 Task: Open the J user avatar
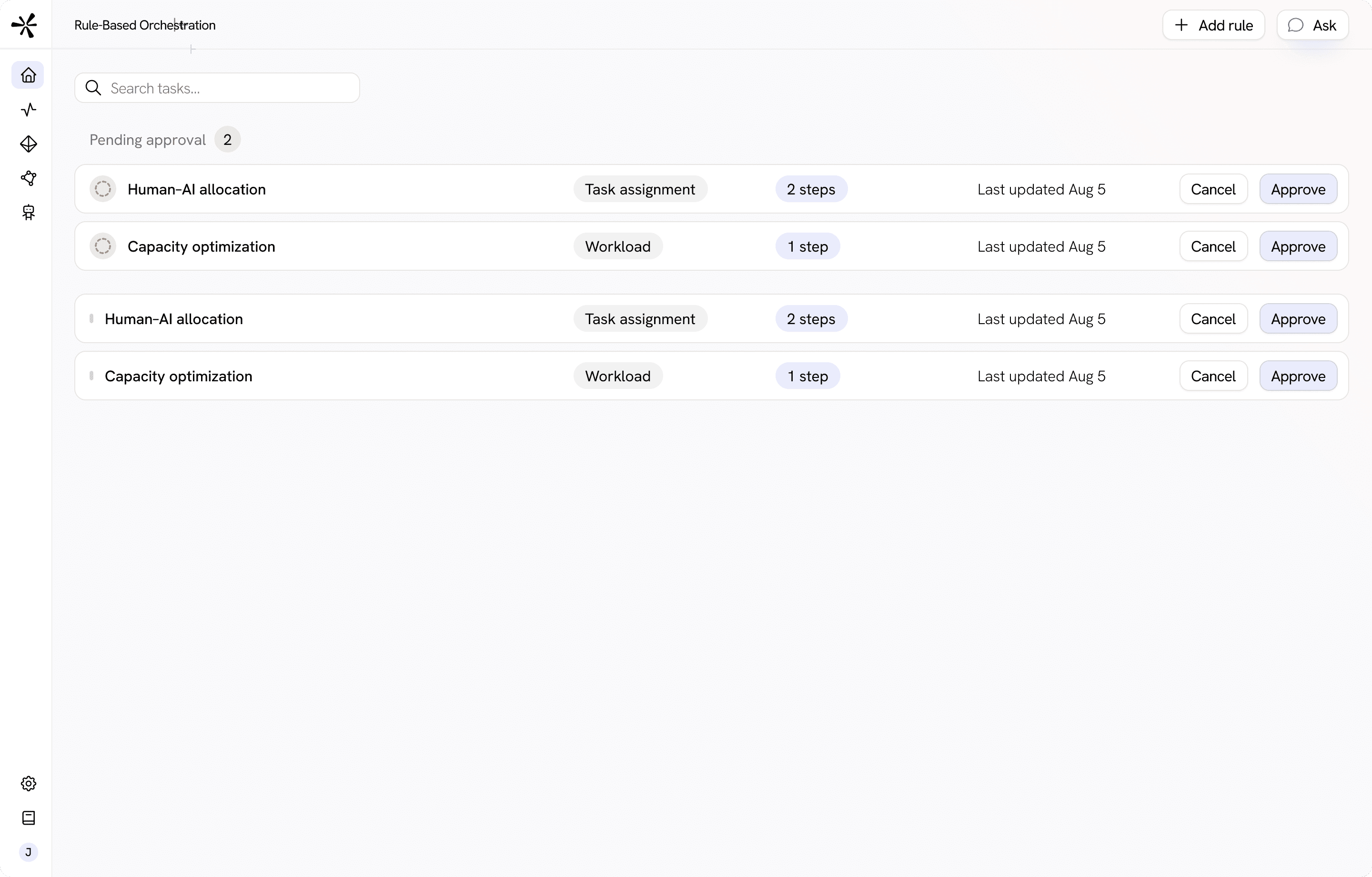(x=28, y=852)
